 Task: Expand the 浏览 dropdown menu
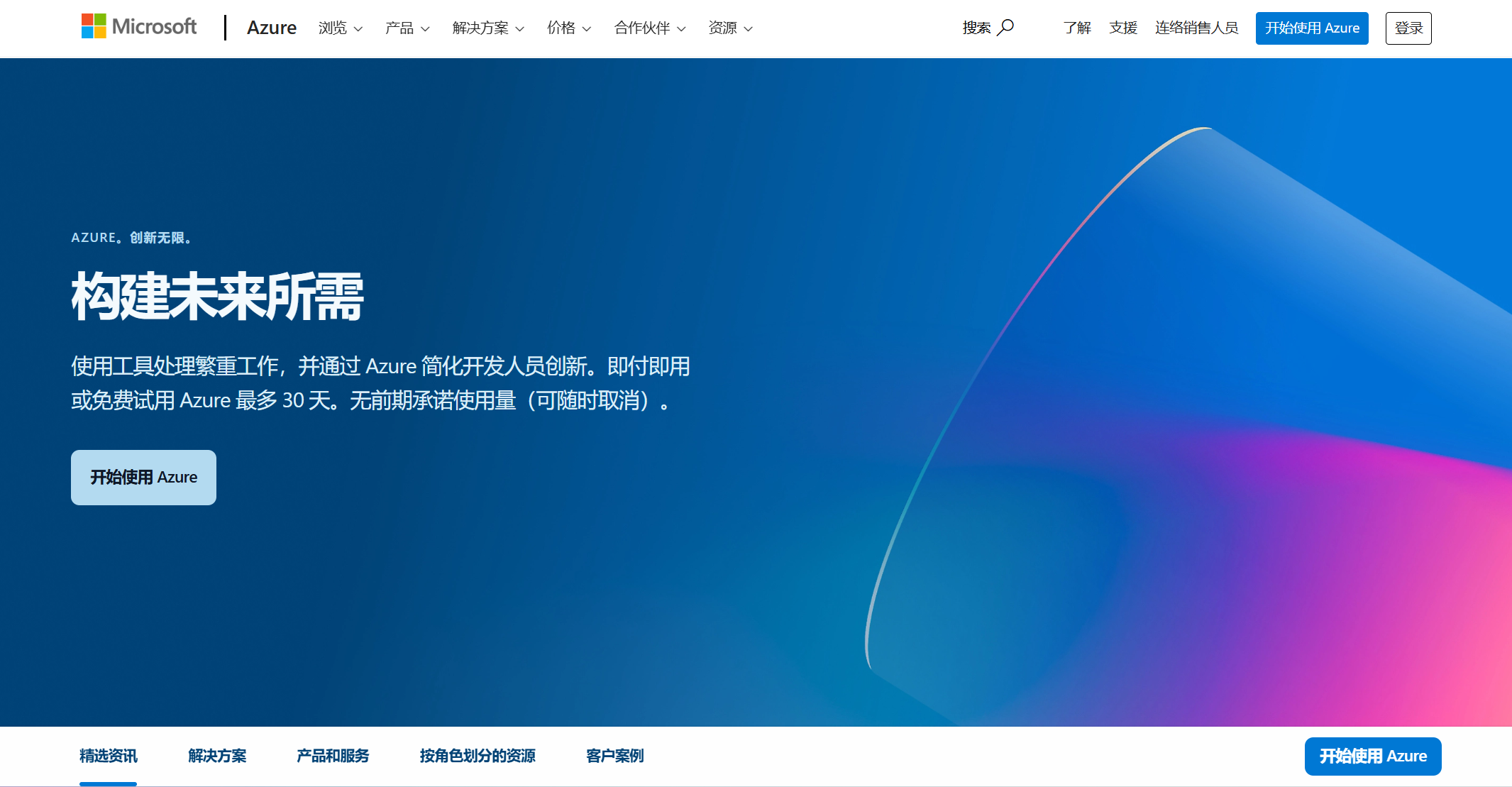[x=340, y=28]
